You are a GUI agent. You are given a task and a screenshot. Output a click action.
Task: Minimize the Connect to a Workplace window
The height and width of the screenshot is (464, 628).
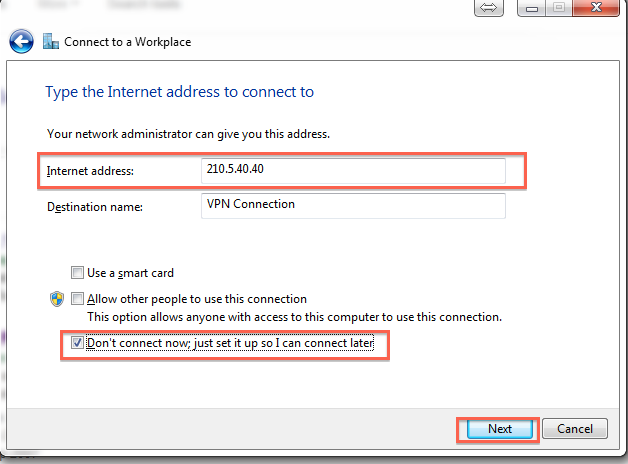click(x=531, y=8)
